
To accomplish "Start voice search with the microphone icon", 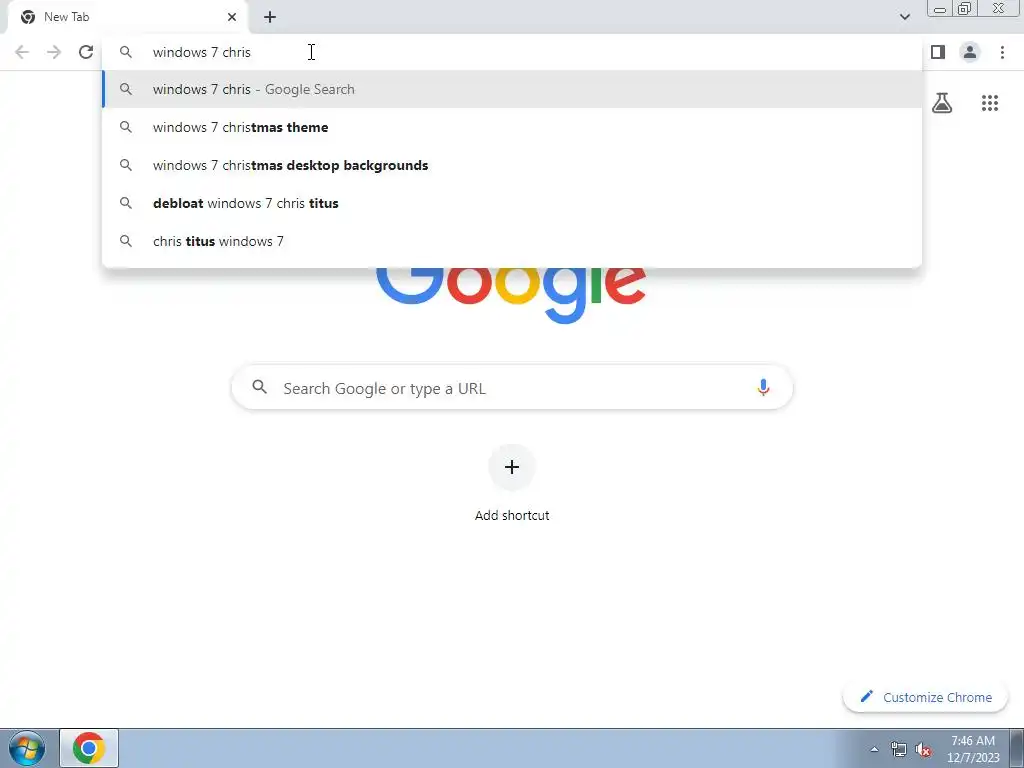I will click(763, 387).
